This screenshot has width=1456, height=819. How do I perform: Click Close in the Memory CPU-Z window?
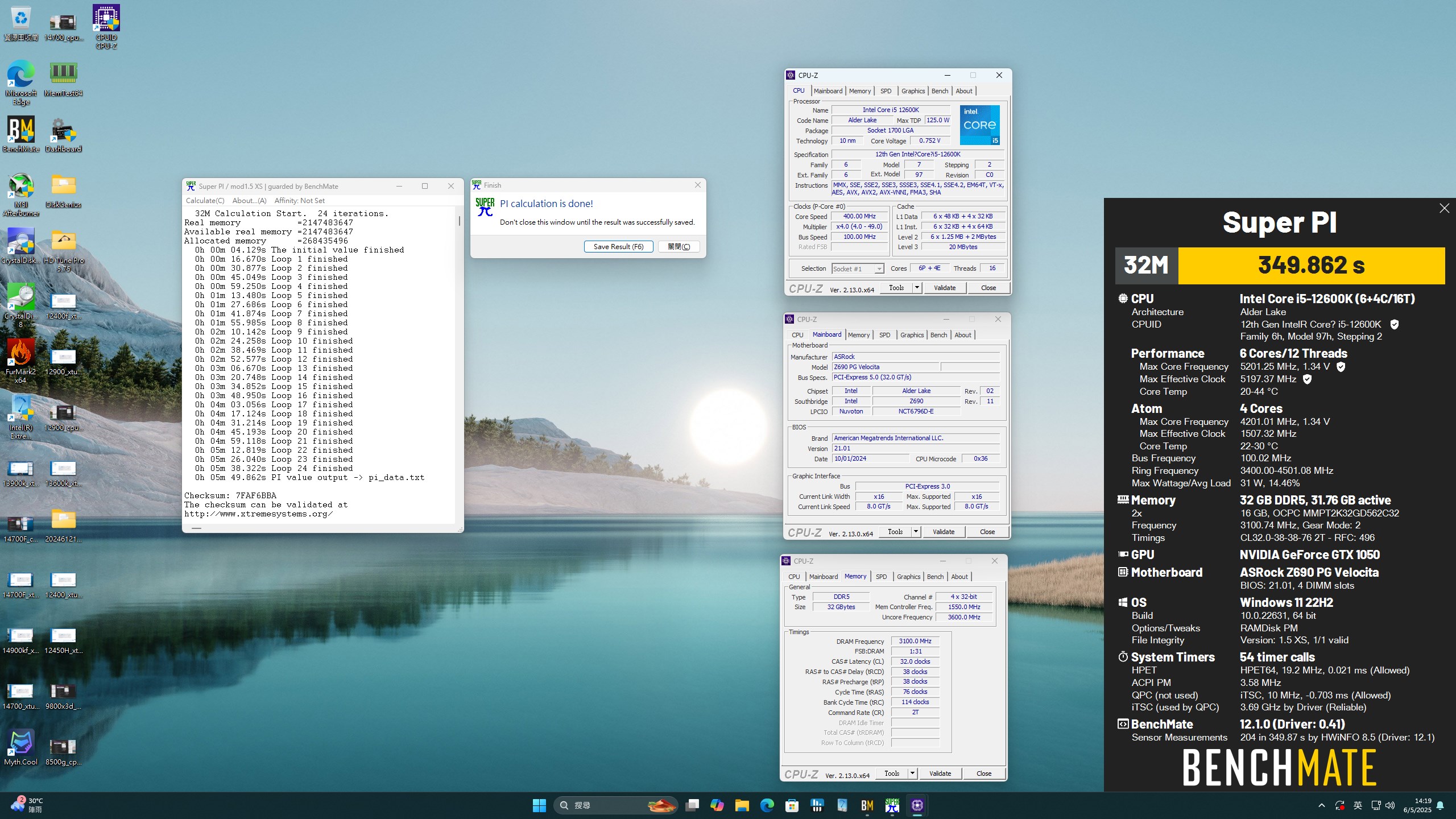(984, 773)
